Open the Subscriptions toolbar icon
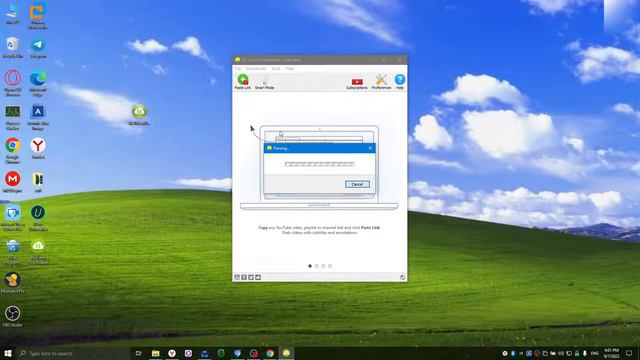Image resolution: width=640 pixels, height=360 pixels. [357, 82]
